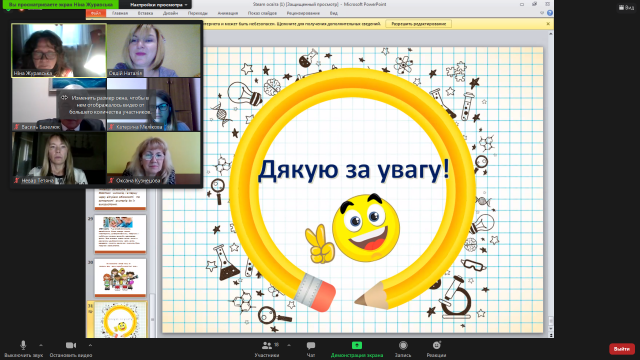
Task: Select slide 29 thumbnail
Action: [120, 234]
